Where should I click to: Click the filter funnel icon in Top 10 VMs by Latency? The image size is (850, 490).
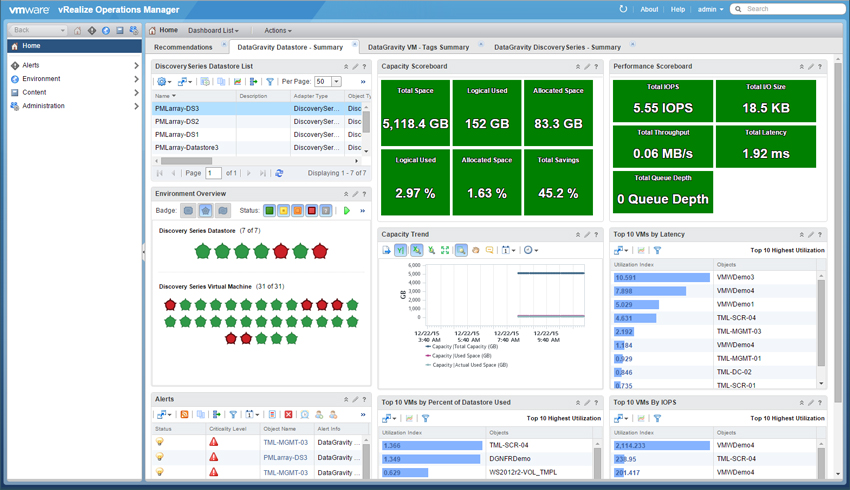tap(657, 250)
